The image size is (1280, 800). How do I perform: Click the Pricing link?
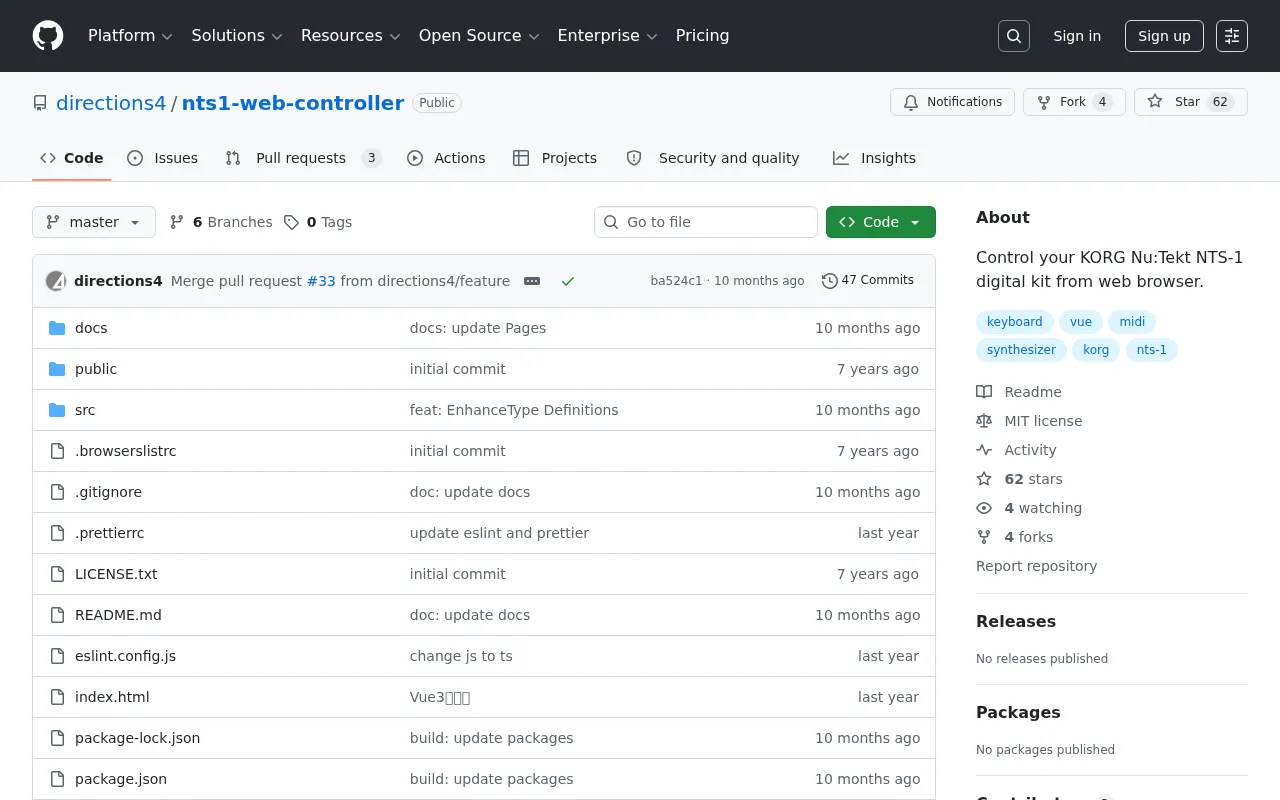tap(702, 36)
